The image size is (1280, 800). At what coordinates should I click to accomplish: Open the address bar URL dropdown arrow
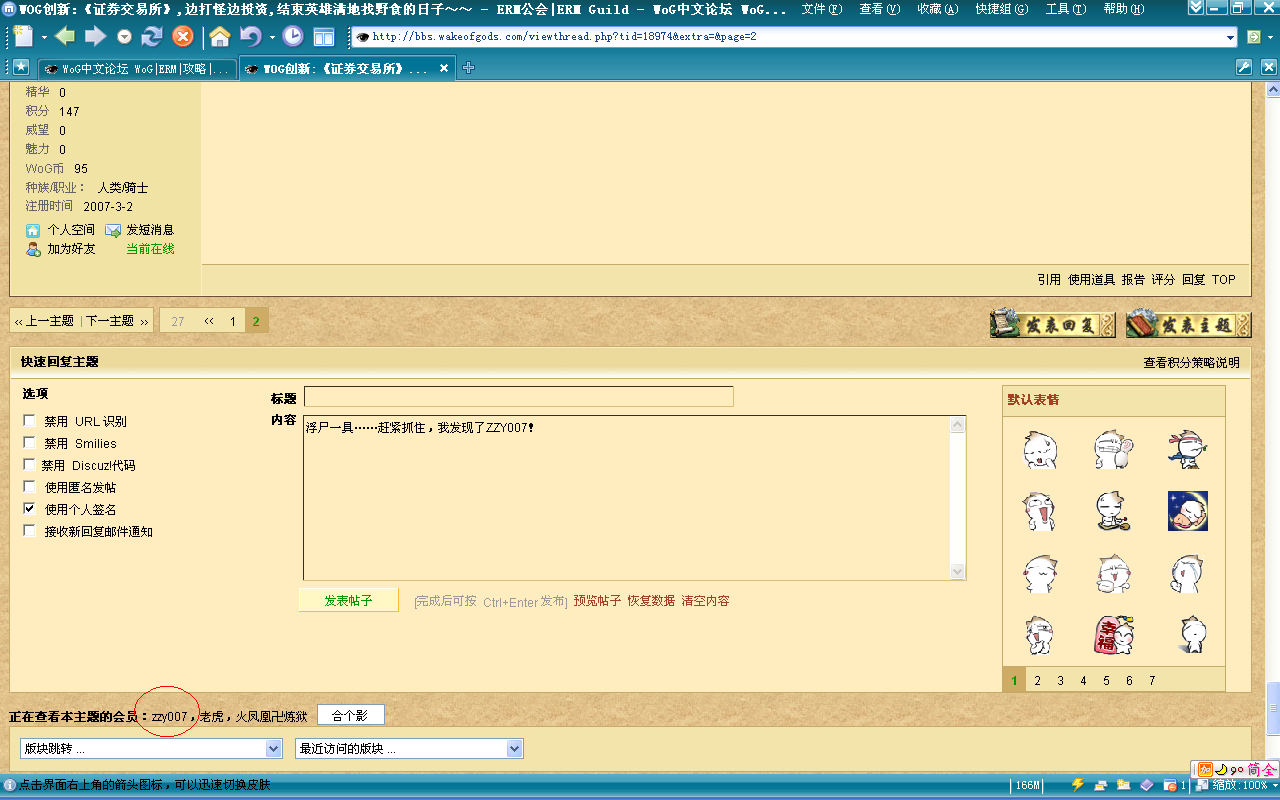coord(1231,38)
